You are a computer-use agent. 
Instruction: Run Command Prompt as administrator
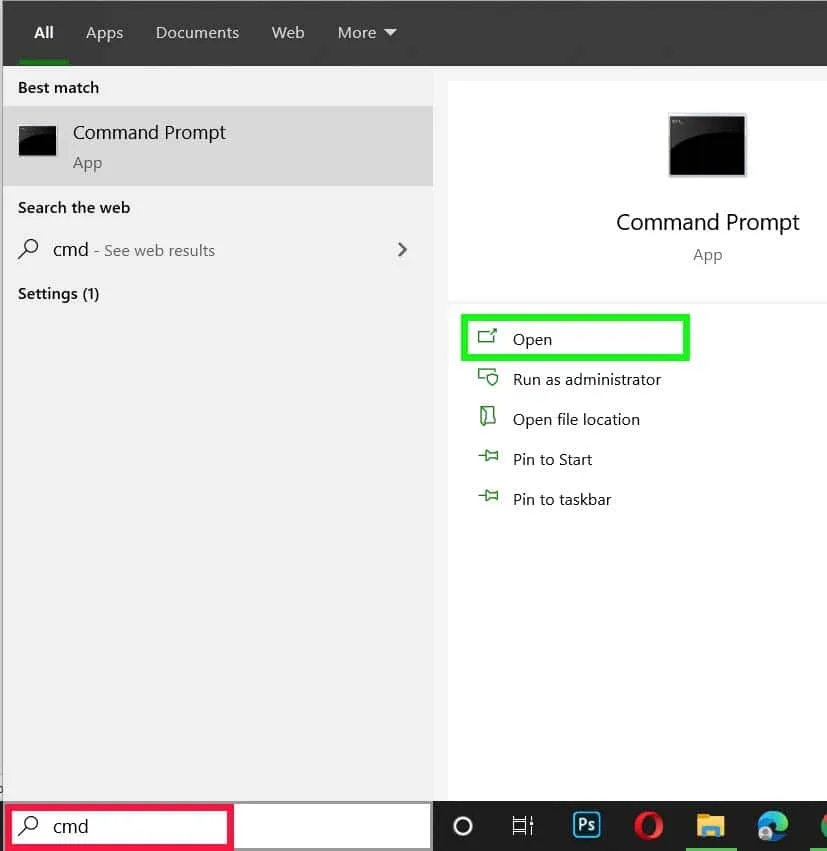585,379
